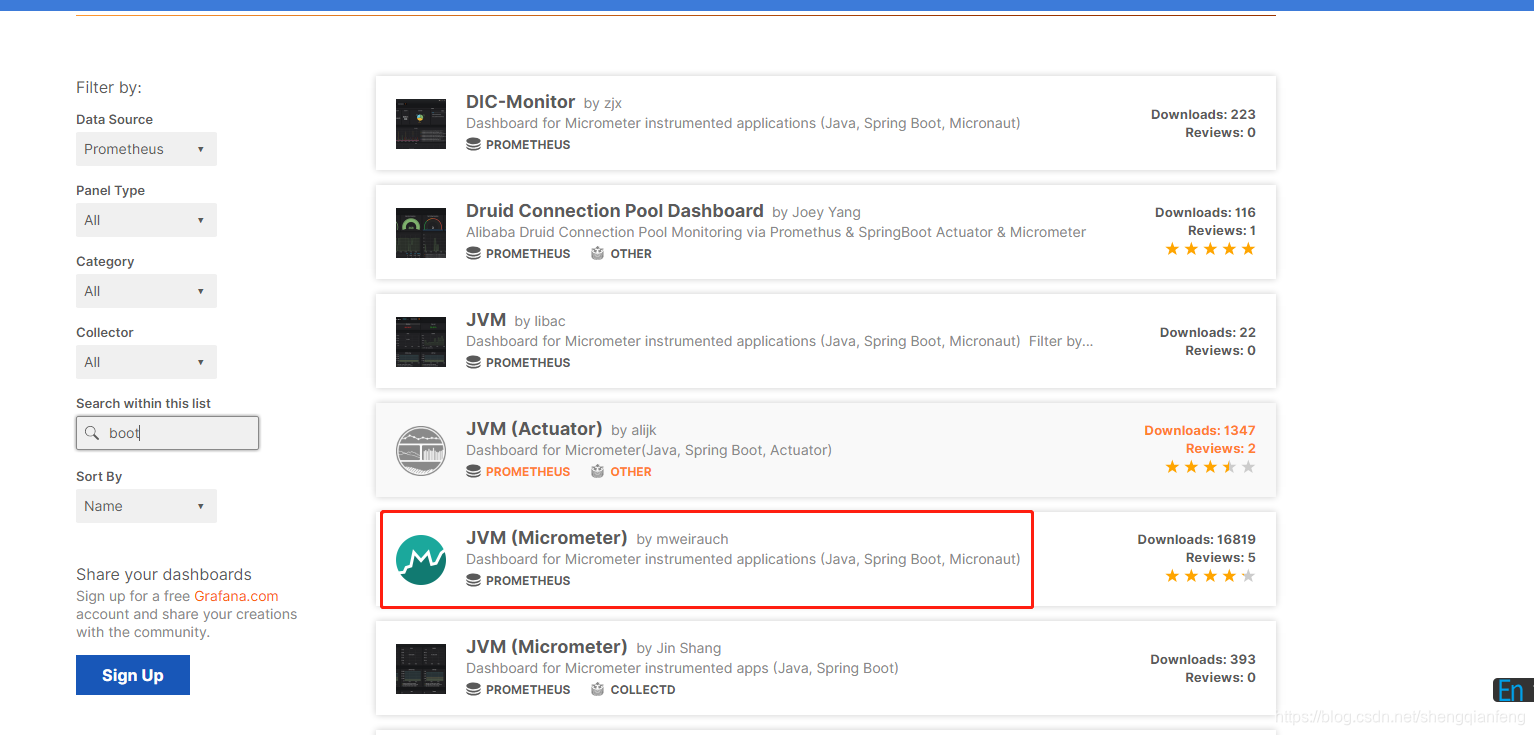Click the Search within this list field

click(x=167, y=433)
